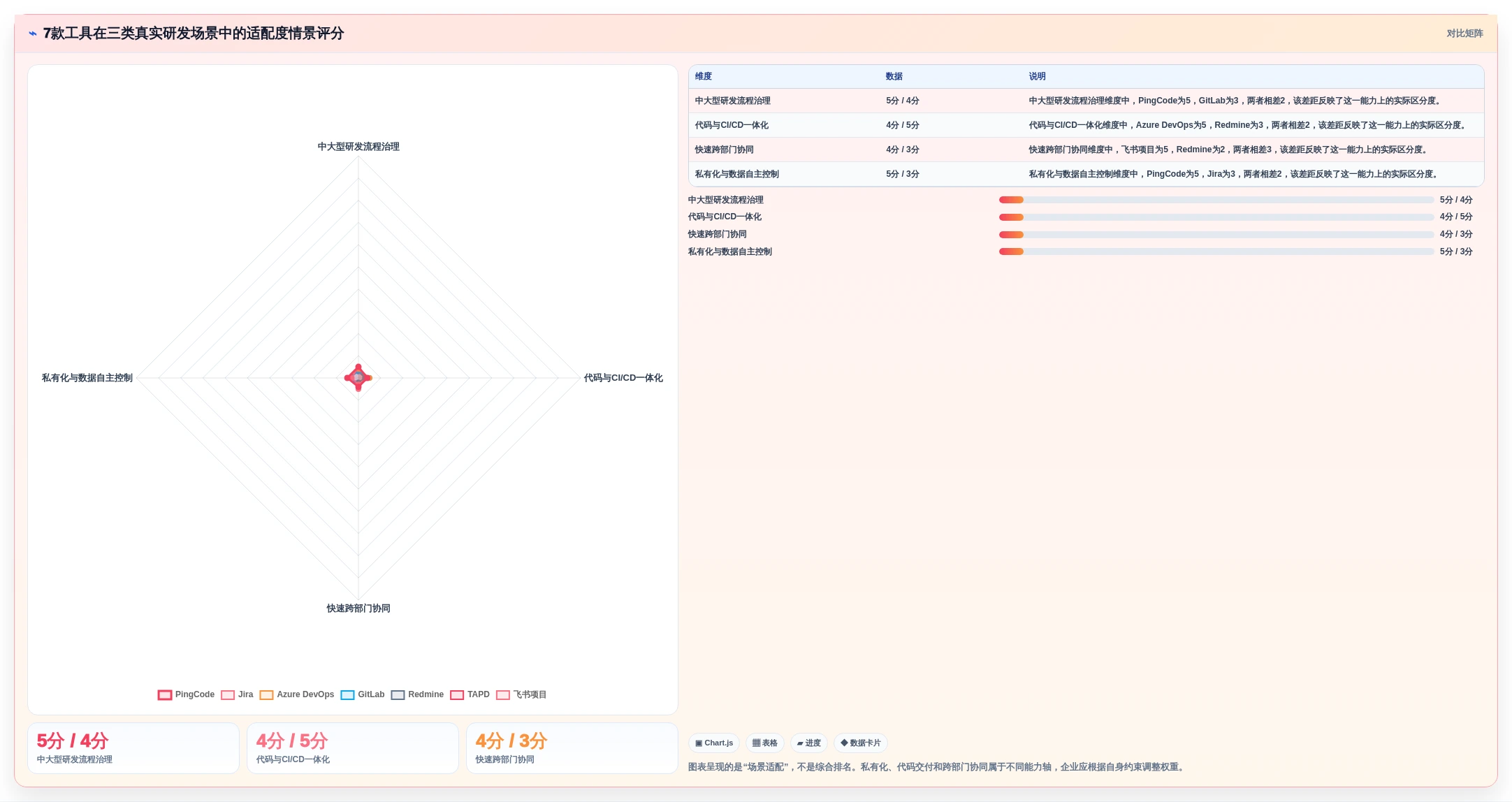The width and height of the screenshot is (1512, 802).
Task: Click the 表格 grid-icon chip
Action: click(x=765, y=743)
